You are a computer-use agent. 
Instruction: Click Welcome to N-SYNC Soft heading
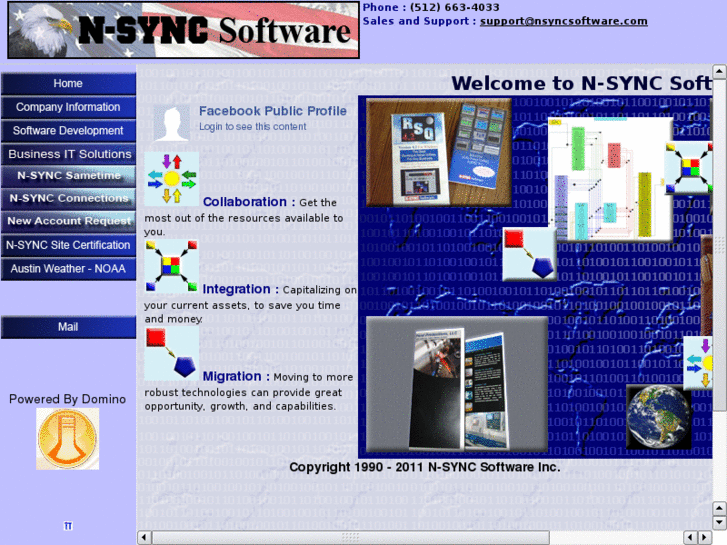[x=582, y=83]
